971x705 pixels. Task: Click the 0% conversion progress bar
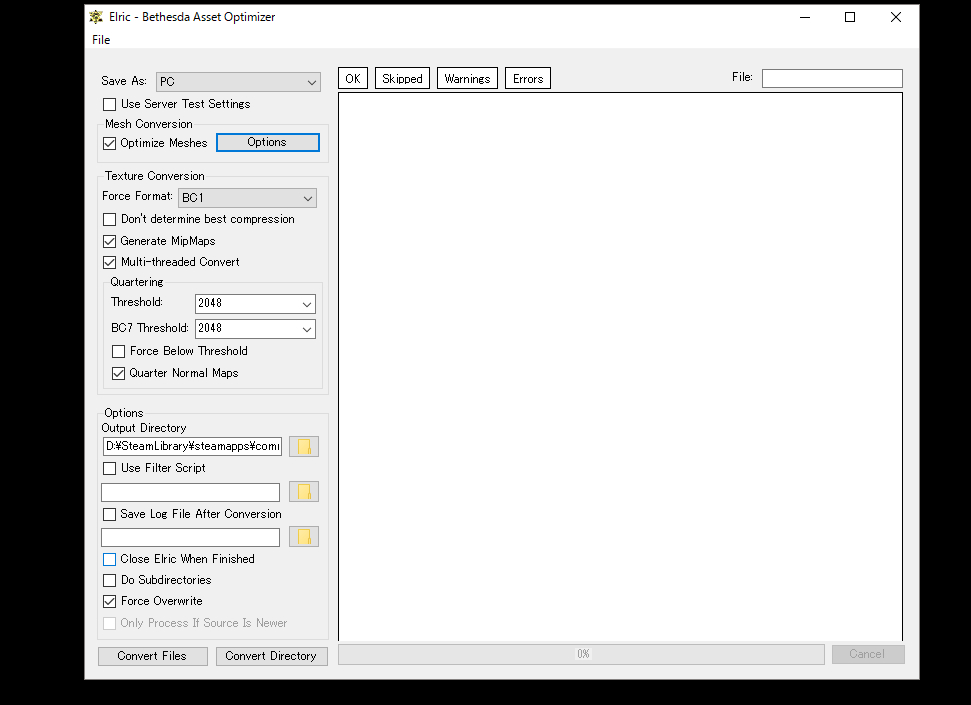tap(581, 654)
